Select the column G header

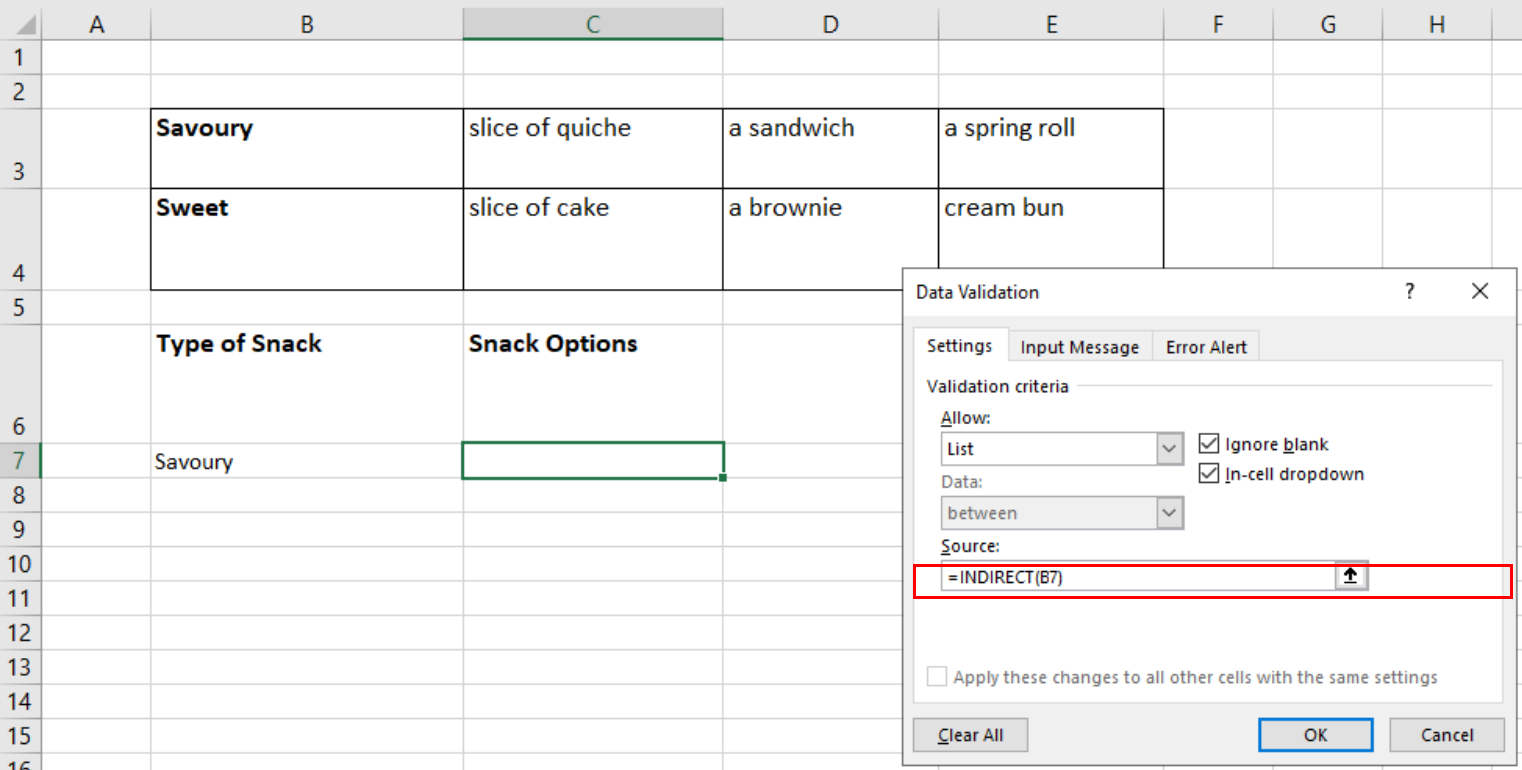(1328, 25)
